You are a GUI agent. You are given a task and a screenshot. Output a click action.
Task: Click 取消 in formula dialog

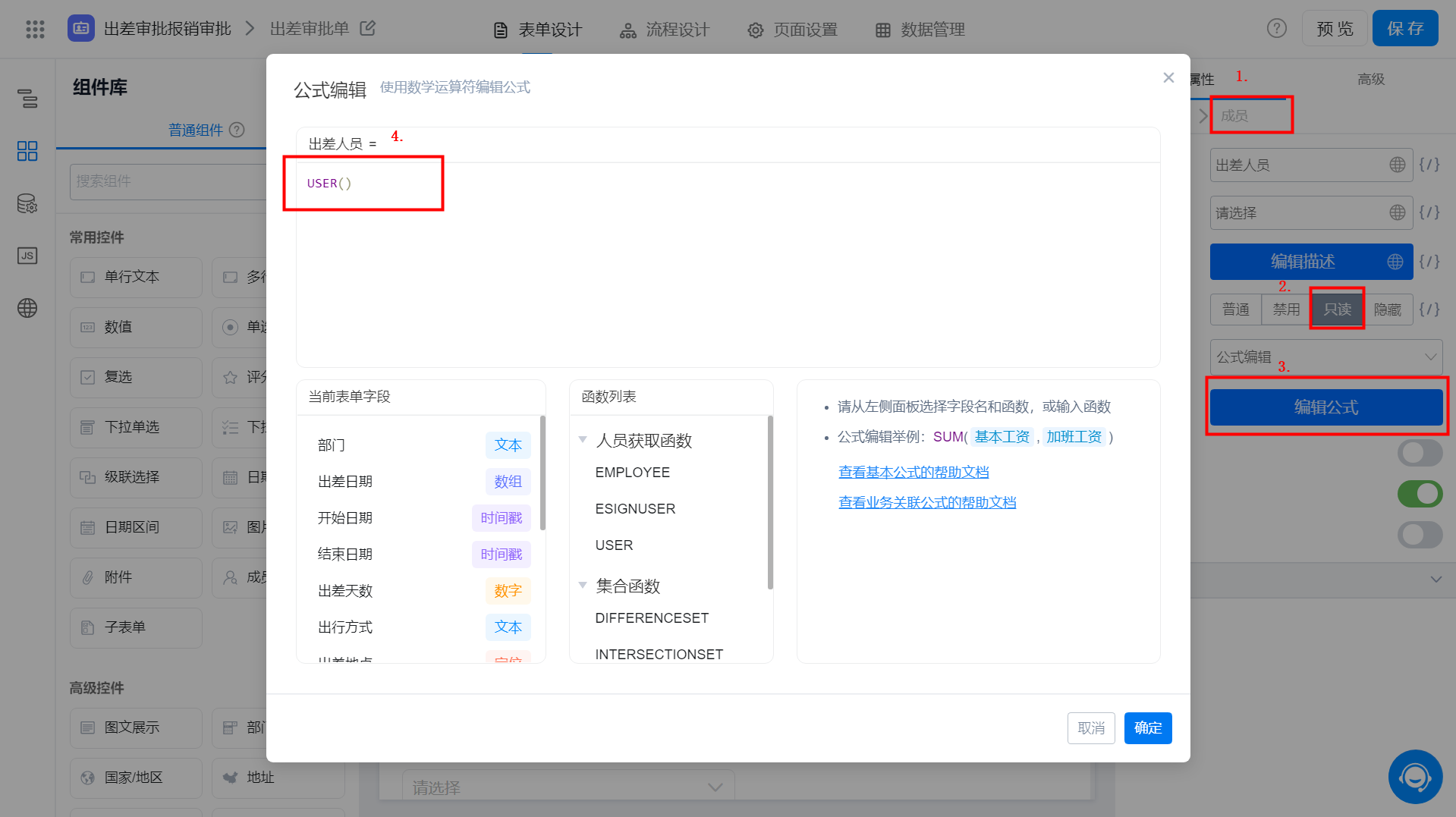[x=1091, y=728]
